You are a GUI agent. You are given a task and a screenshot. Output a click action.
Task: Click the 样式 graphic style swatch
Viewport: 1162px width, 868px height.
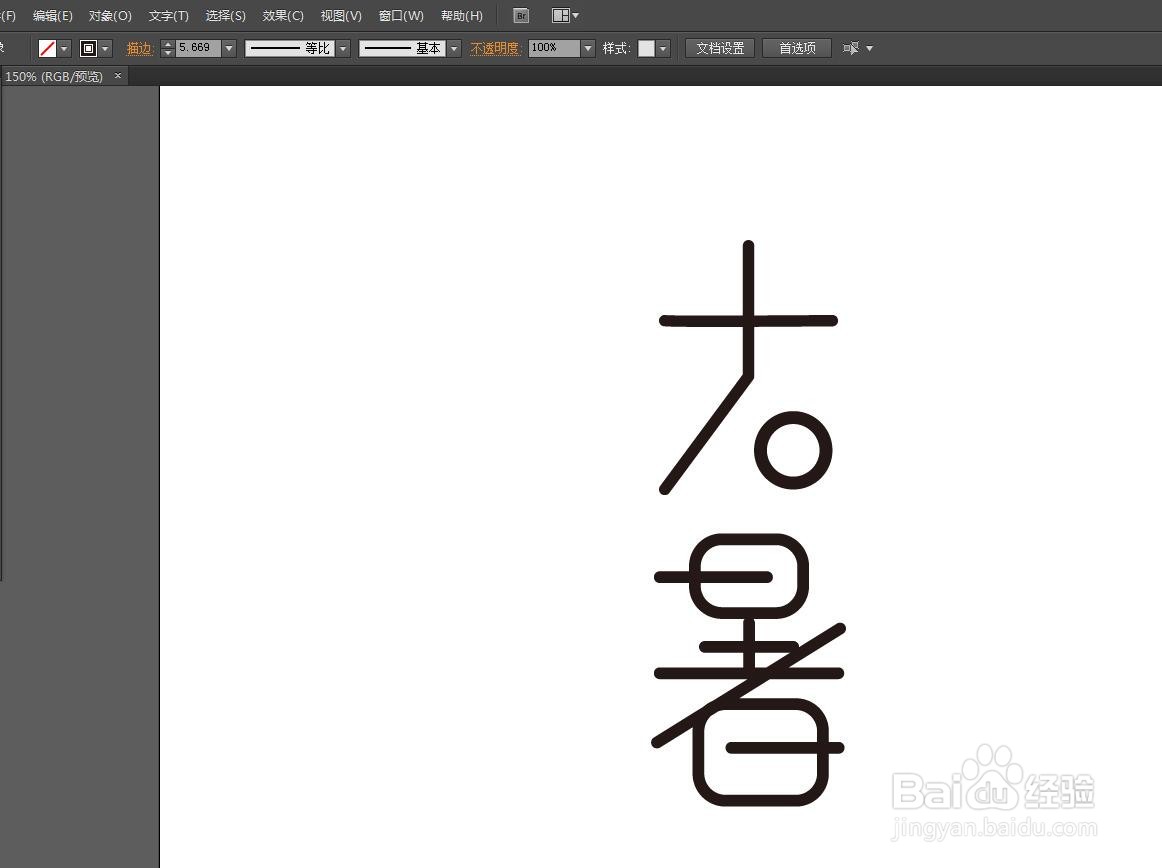pos(646,48)
